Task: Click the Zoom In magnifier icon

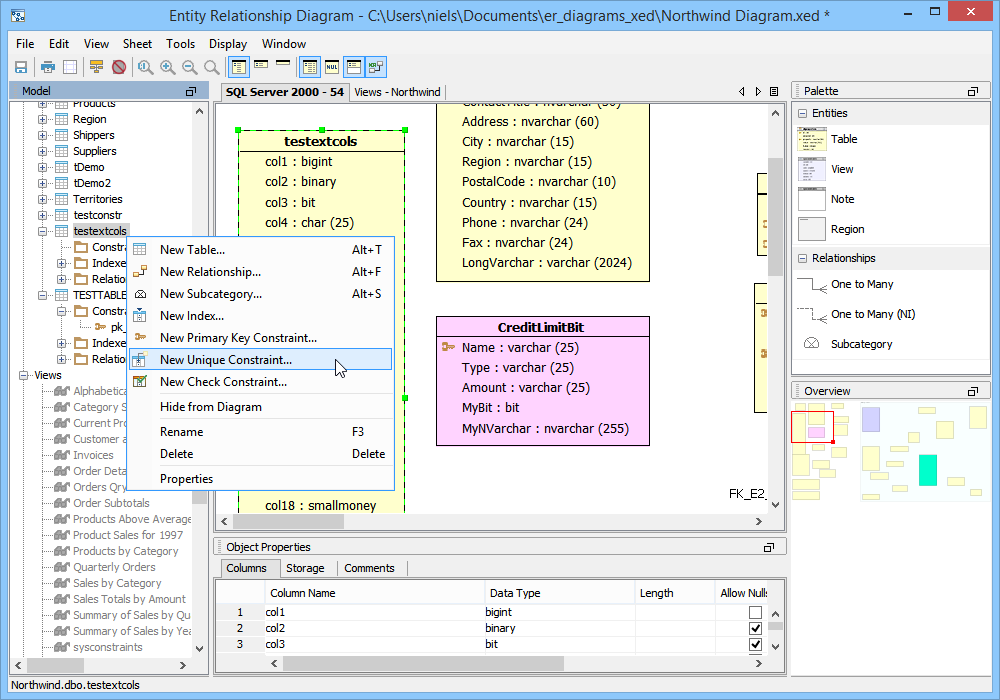Action: (x=167, y=67)
